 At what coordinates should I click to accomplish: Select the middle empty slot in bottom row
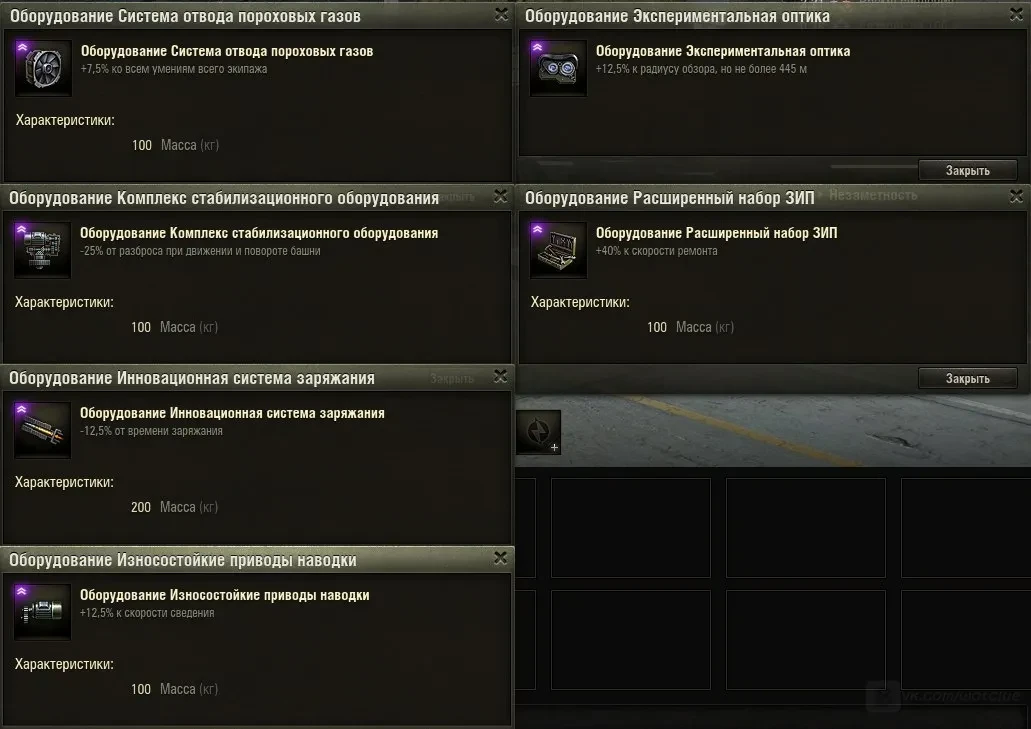[805, 640]
